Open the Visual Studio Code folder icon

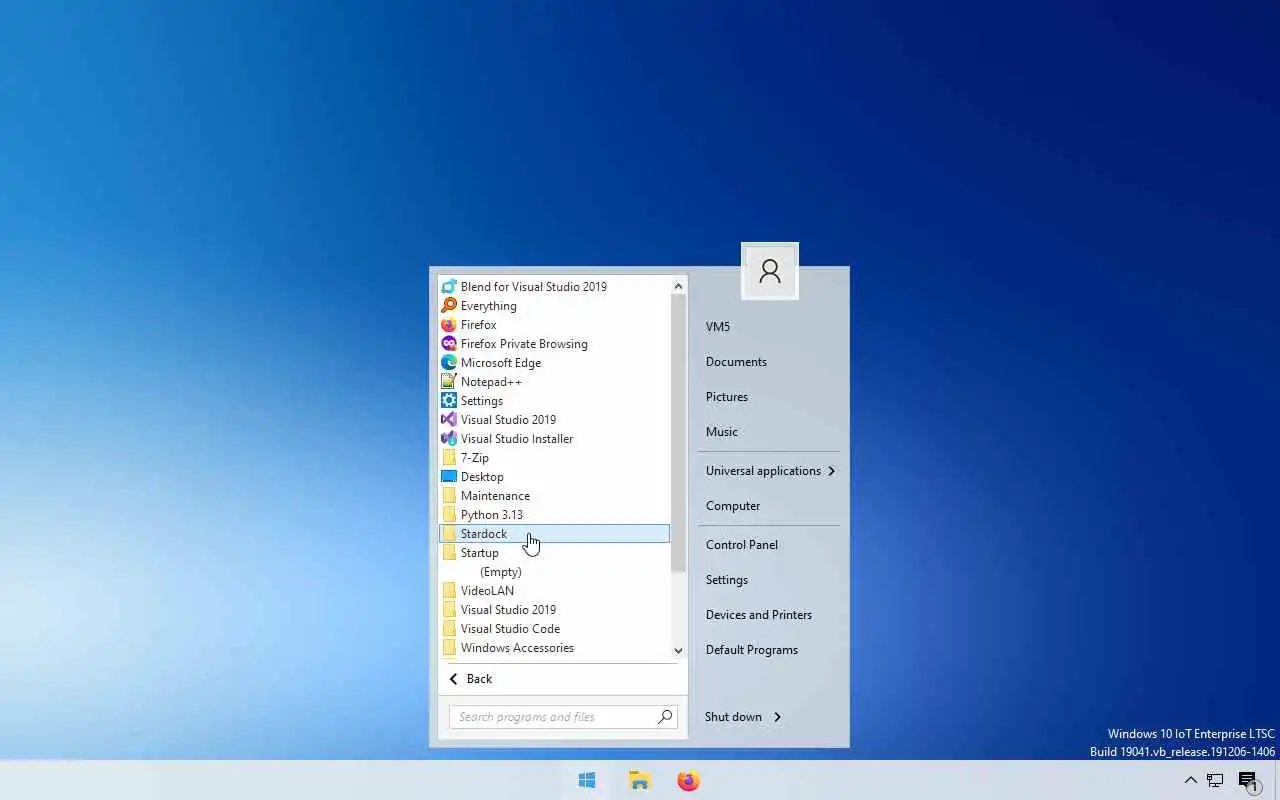point(449,629)
